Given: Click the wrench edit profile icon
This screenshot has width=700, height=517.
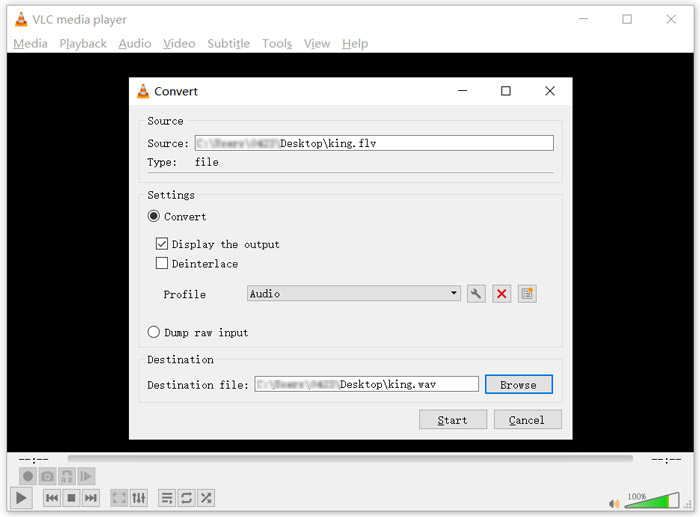Looking at the screenshot, I should [x=476, y=294].
